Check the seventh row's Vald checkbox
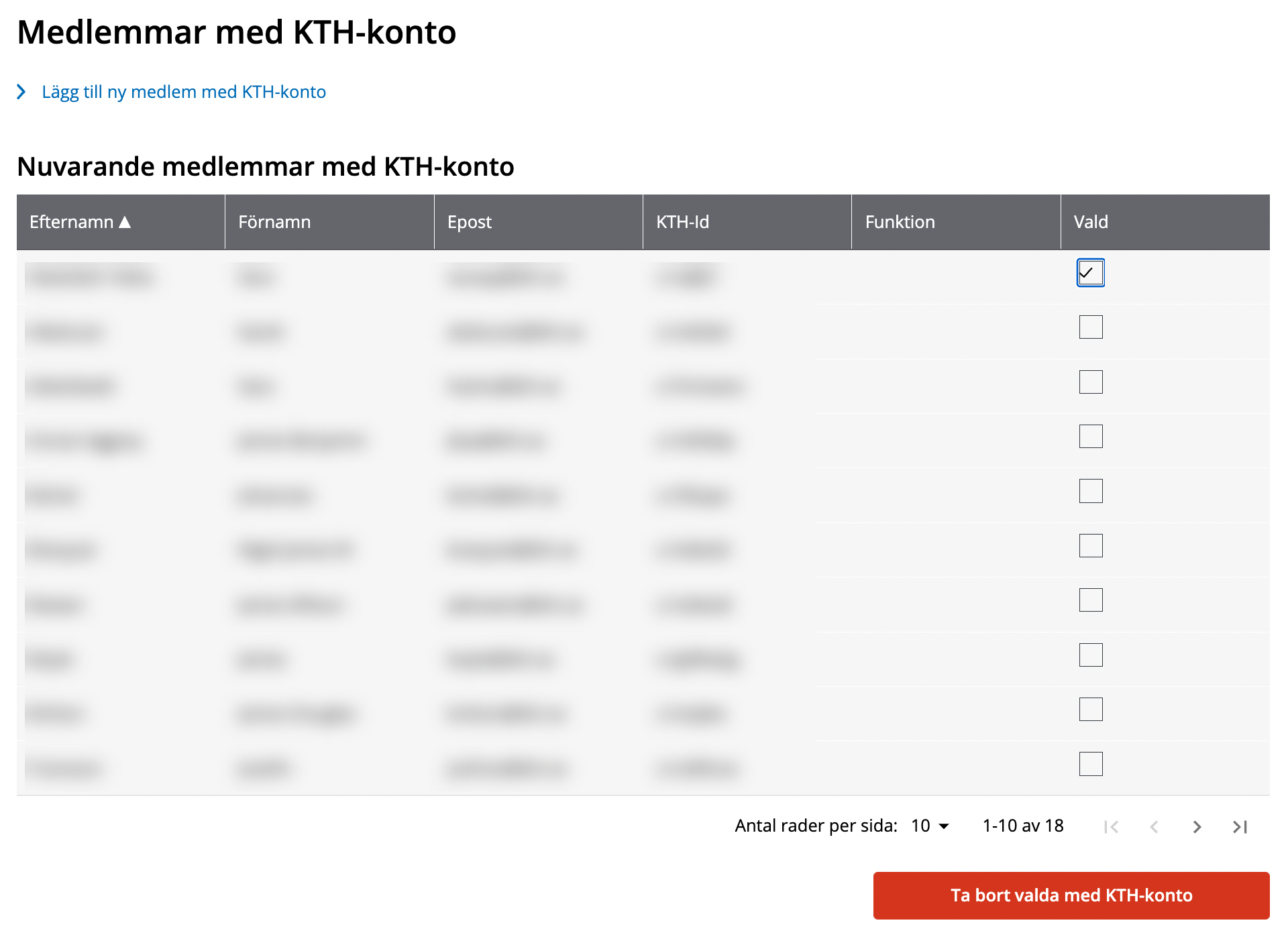 (x=1091, y=600)
